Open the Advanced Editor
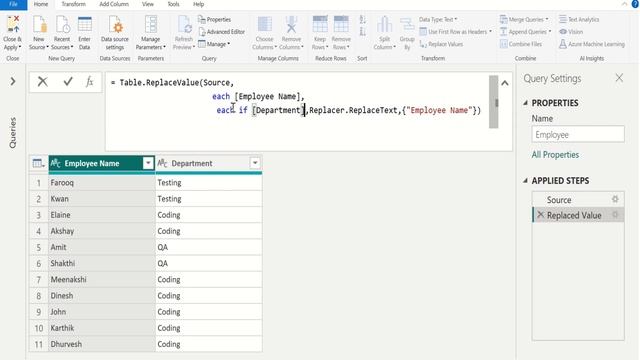 point(222,31)
